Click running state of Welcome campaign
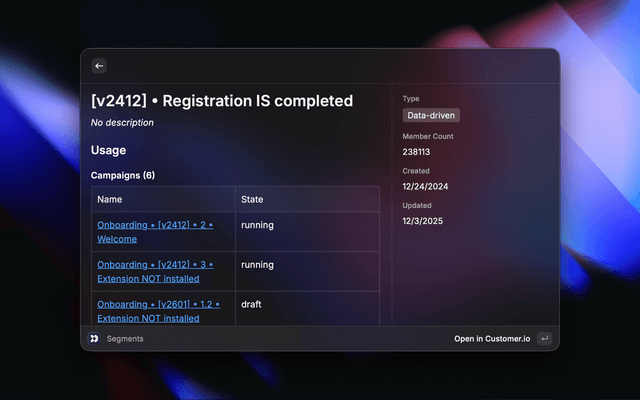The image size is (640, 400). point(257,225)
